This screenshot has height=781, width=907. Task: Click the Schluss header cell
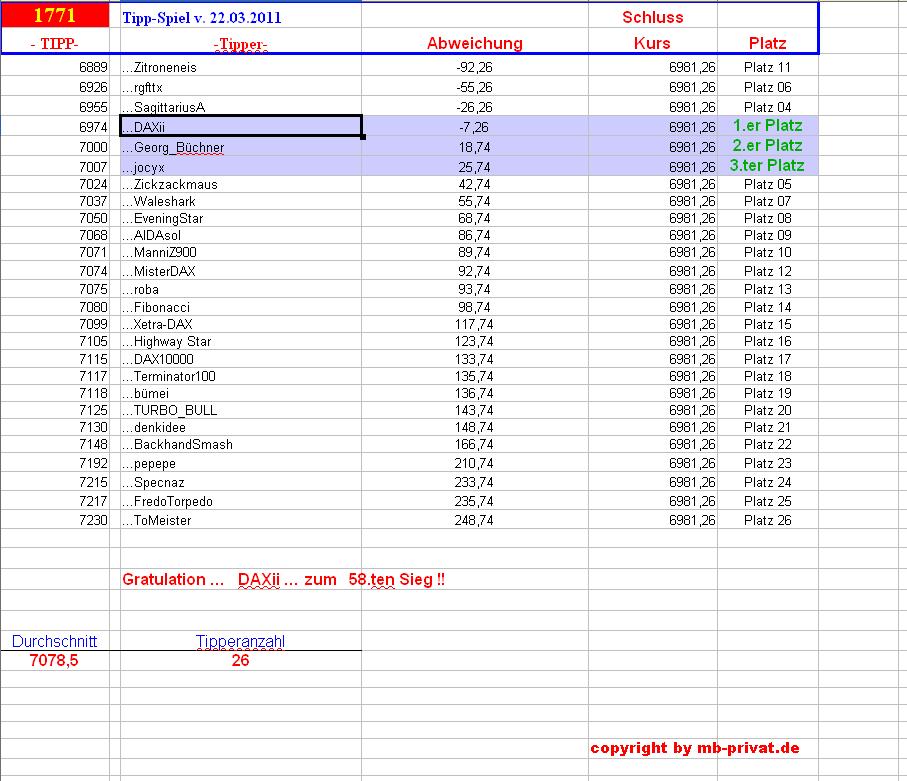coord(652,17)
